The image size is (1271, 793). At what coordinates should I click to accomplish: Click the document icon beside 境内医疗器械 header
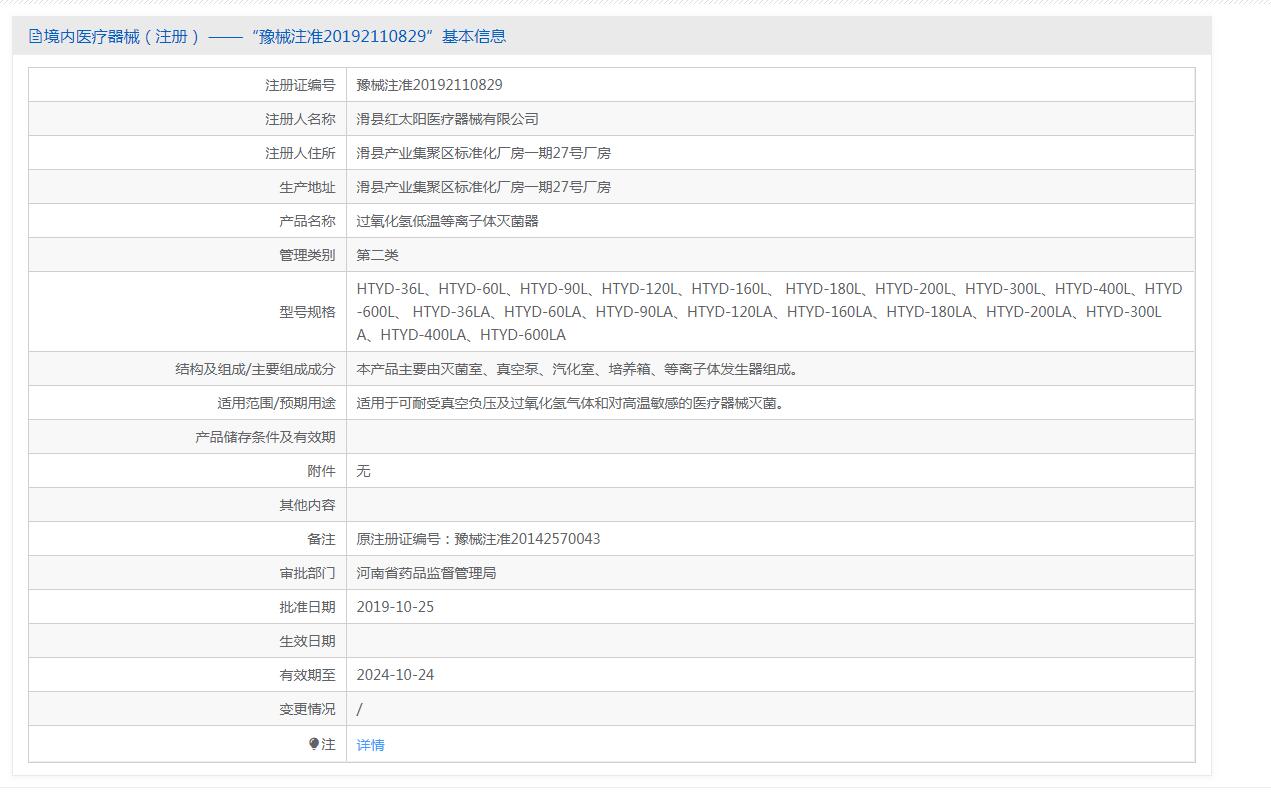(x=35, y=37)
